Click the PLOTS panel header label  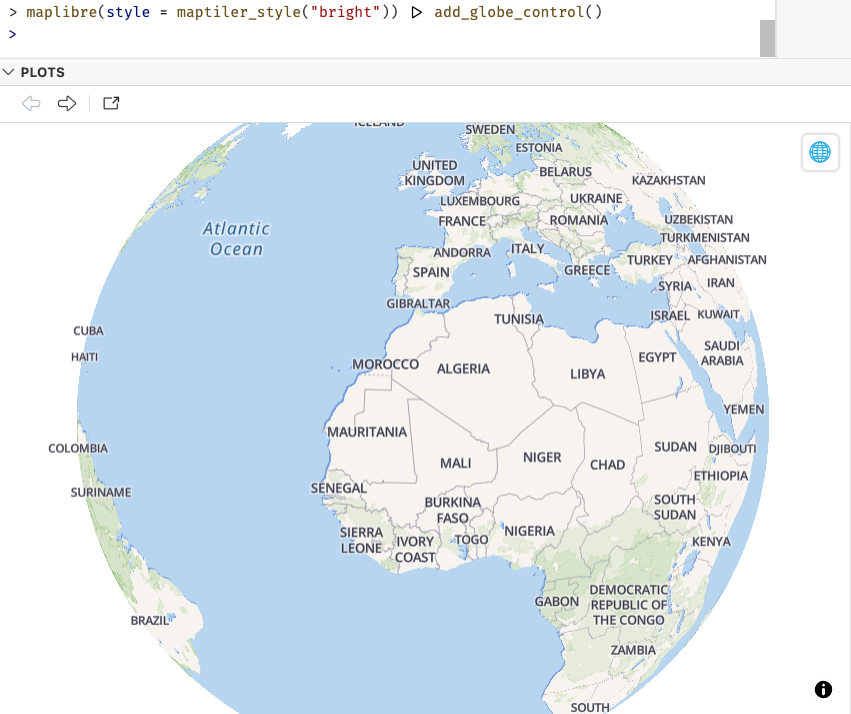pos(42,72)
